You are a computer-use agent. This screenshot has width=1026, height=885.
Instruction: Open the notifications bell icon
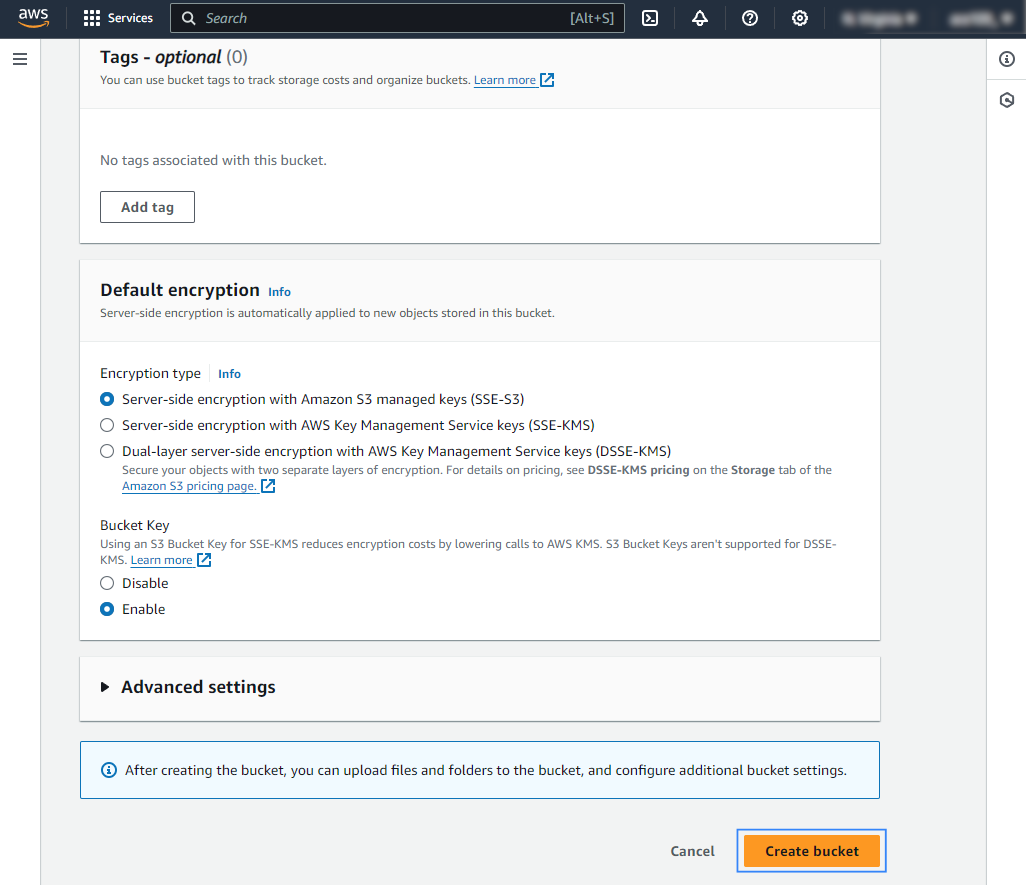[700, 18]
